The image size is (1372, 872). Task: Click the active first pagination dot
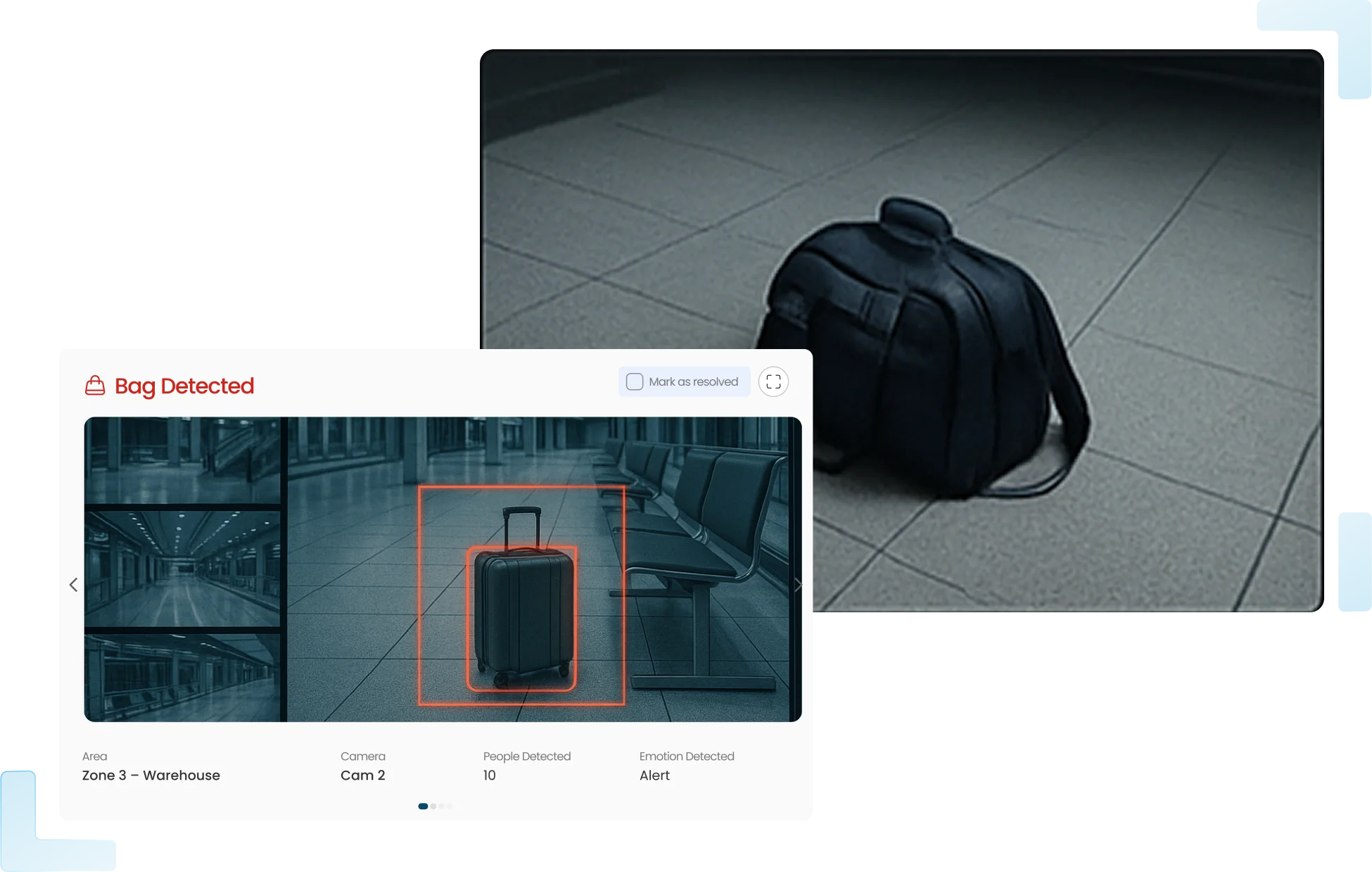[x=423, y=806]
